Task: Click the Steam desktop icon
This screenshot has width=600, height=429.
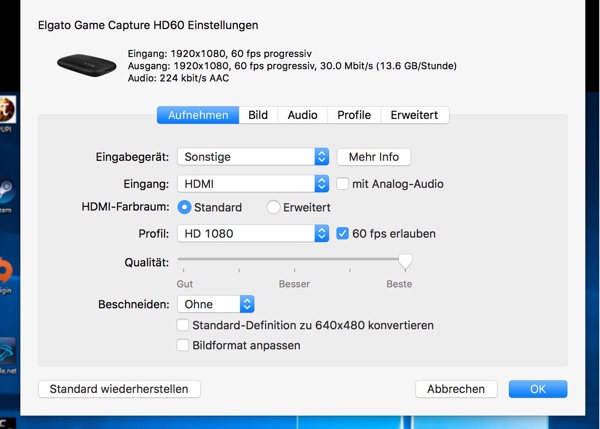Action: 6,191
